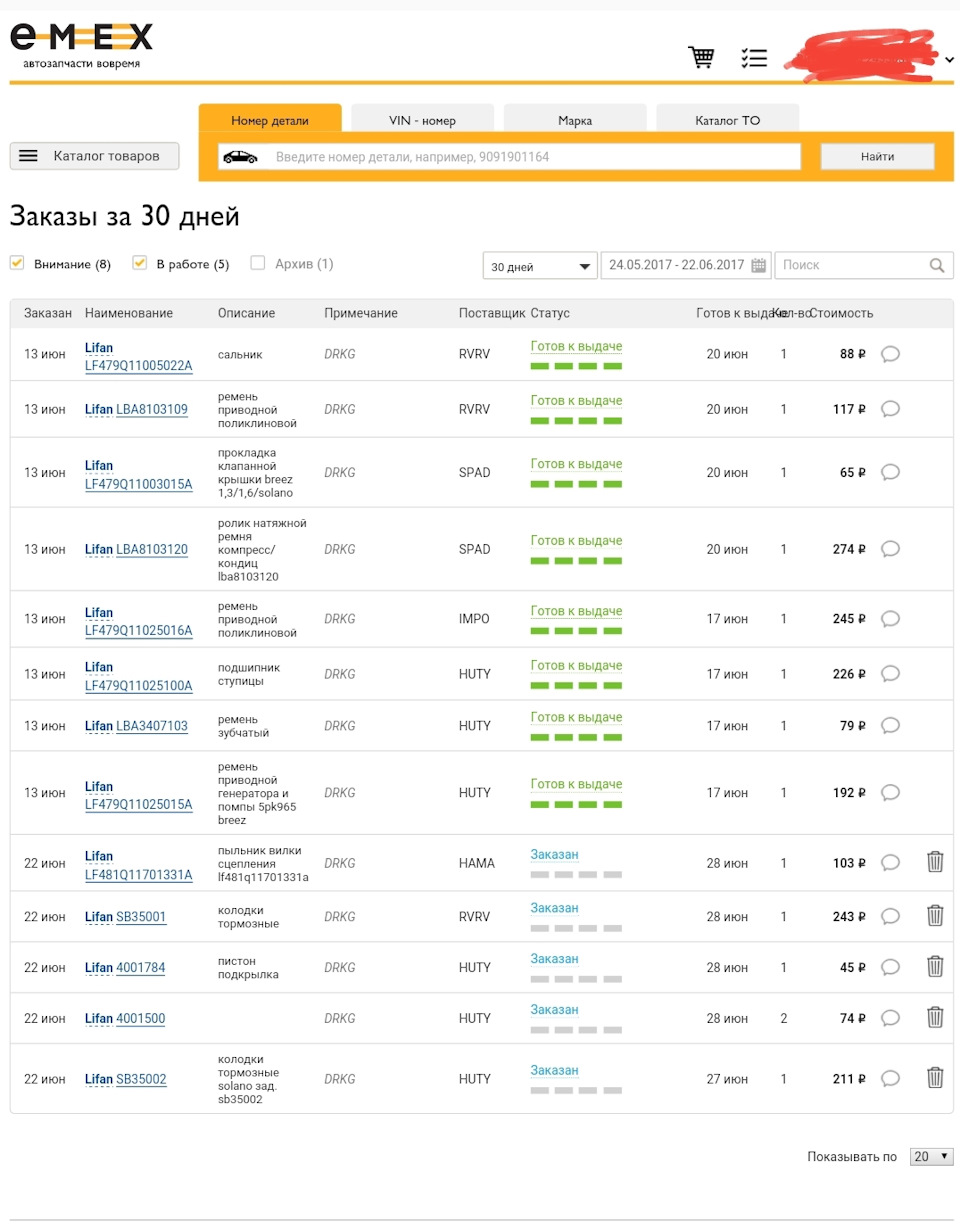Open comment bubble for LF479Q11025015A row
960x1229 pixels.
890,793
